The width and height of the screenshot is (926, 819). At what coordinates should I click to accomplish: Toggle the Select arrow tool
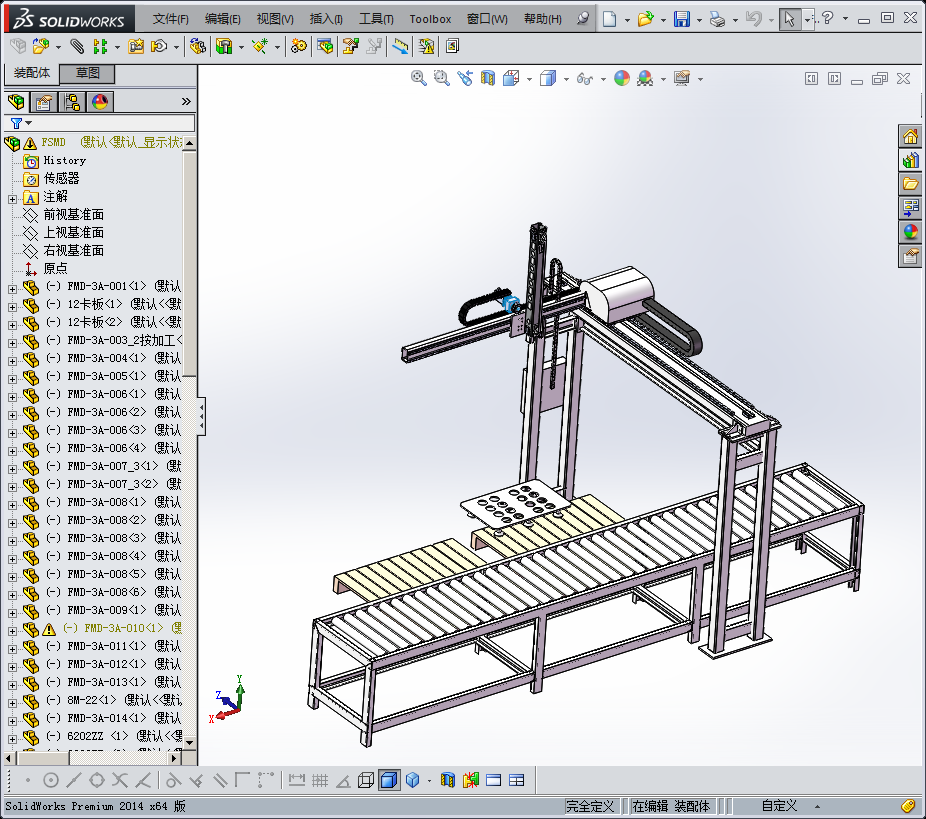click(790, 19)
